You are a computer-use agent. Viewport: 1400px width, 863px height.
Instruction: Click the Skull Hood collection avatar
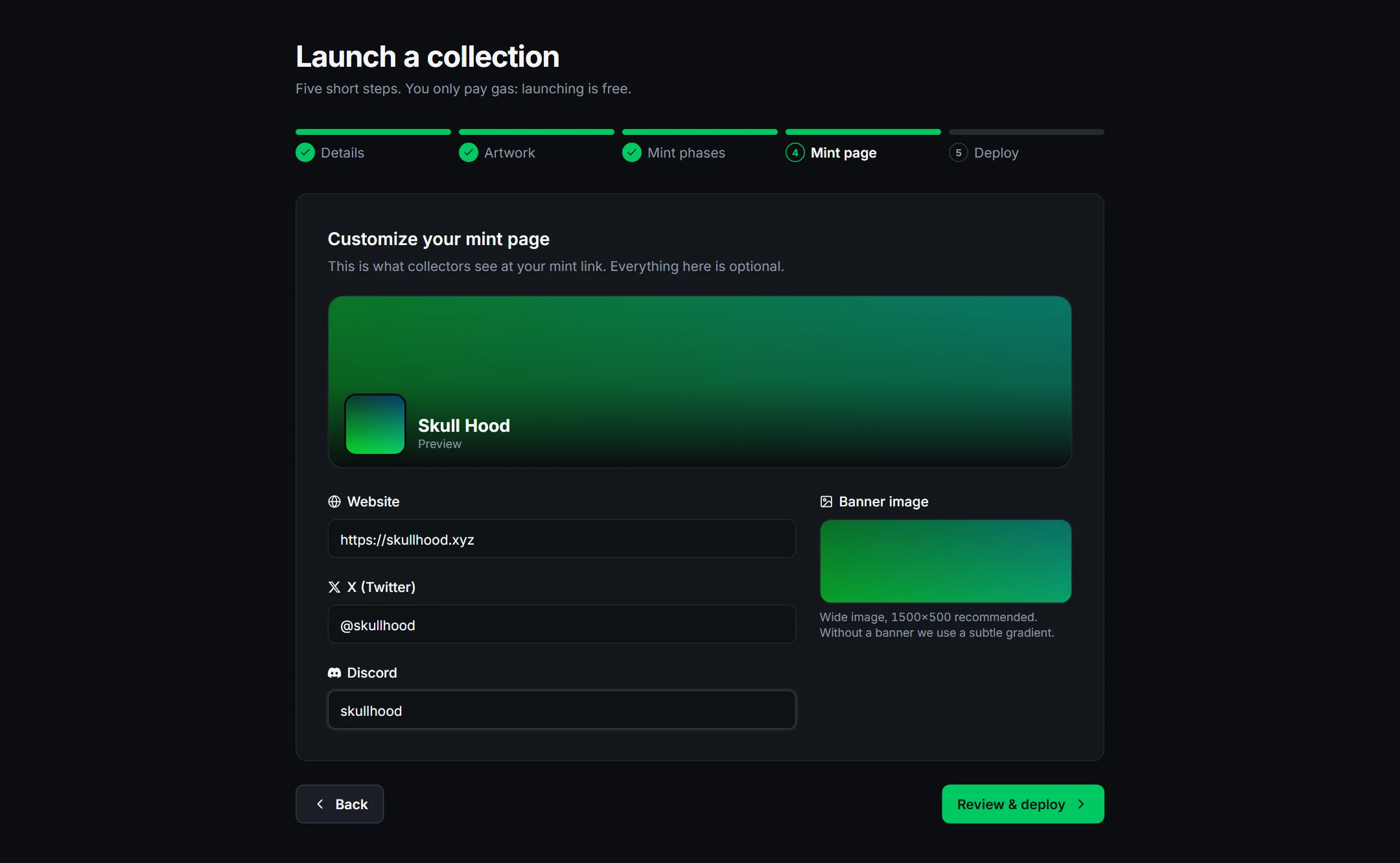(375, 425)
